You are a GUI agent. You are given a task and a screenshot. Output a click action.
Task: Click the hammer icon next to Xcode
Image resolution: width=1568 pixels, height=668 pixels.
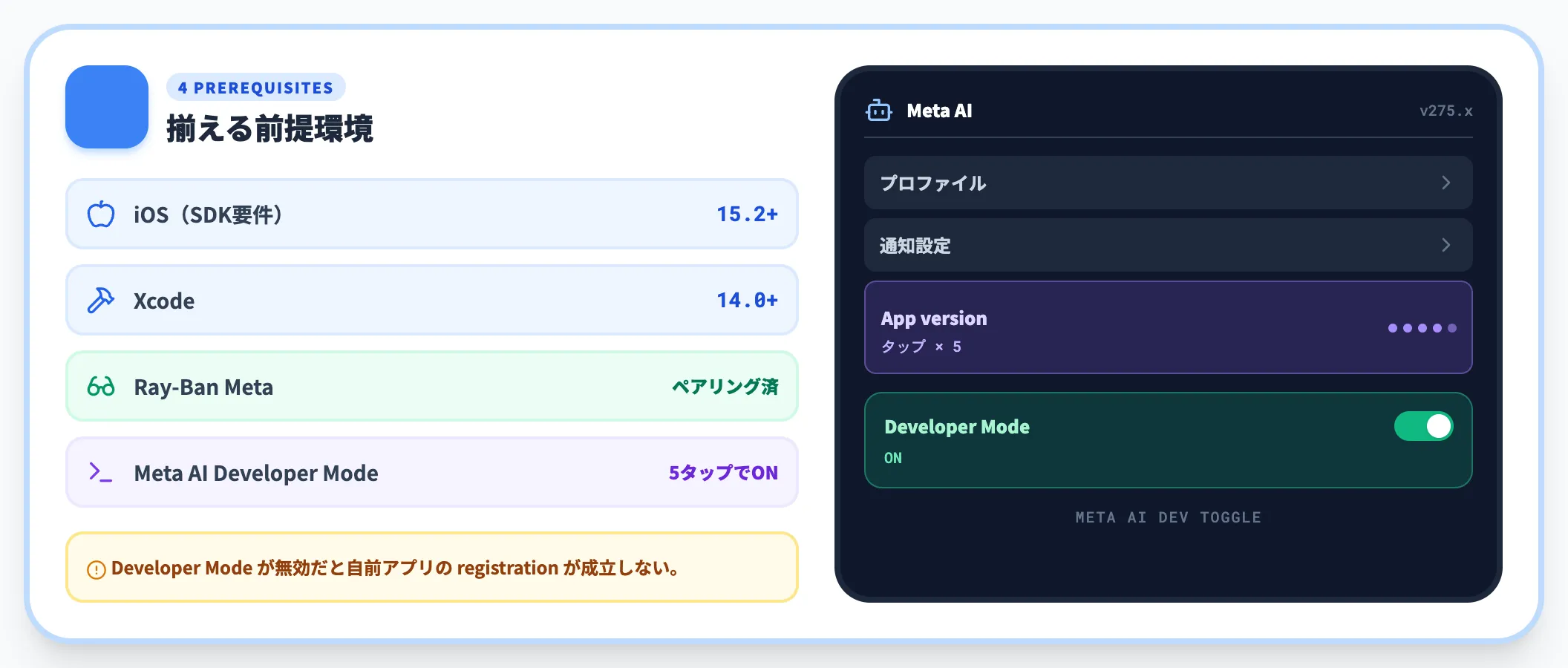(101, 301)
